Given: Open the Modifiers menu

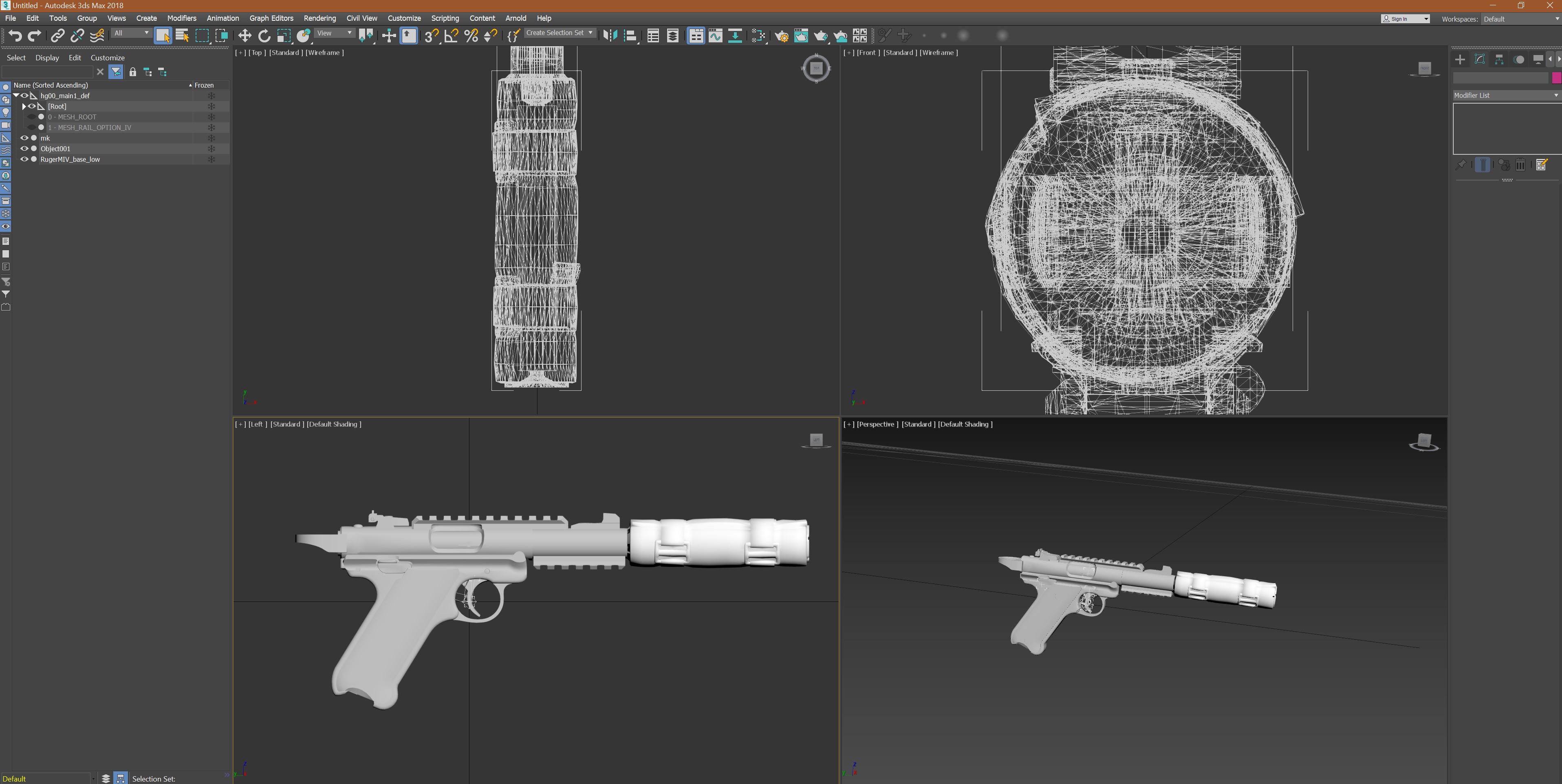Looking at the screenshot, I should [x=182, y=18].
